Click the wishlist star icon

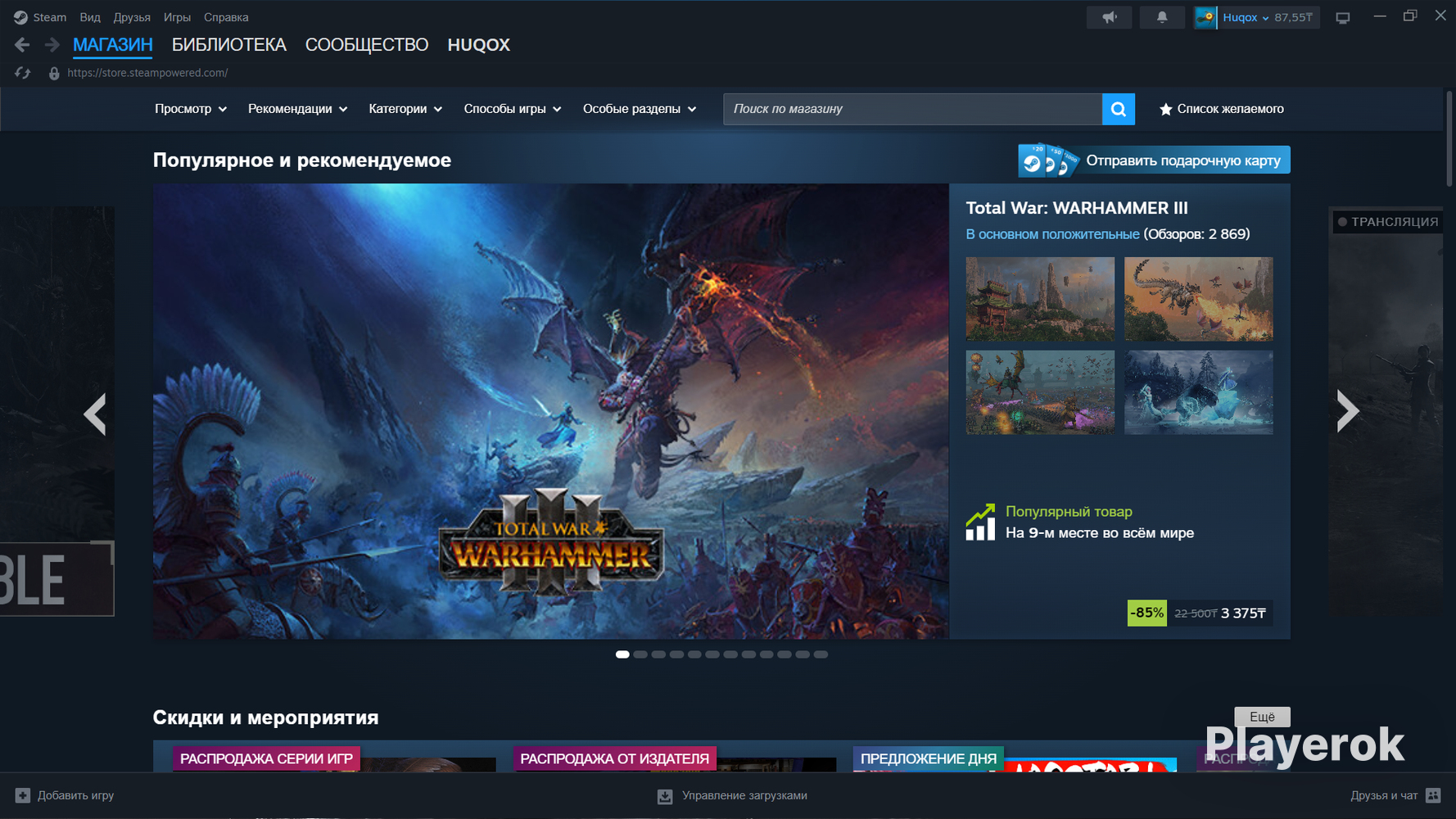click(1165, 109)
